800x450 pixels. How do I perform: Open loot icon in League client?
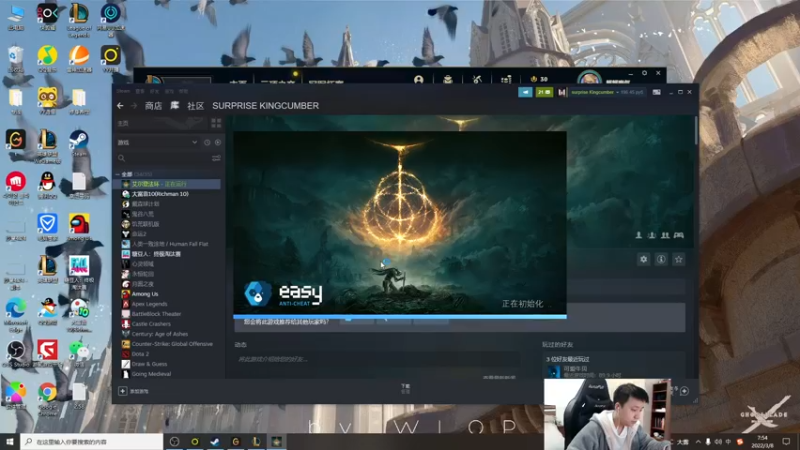coord(448,80)
